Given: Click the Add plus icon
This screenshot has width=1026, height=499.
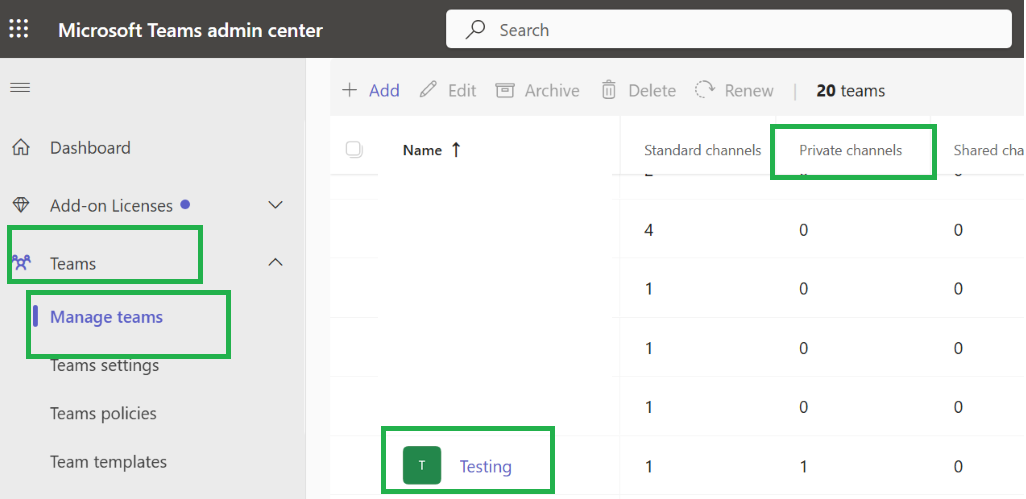Looking at the screenshot, I should click(x=350, y=90).
